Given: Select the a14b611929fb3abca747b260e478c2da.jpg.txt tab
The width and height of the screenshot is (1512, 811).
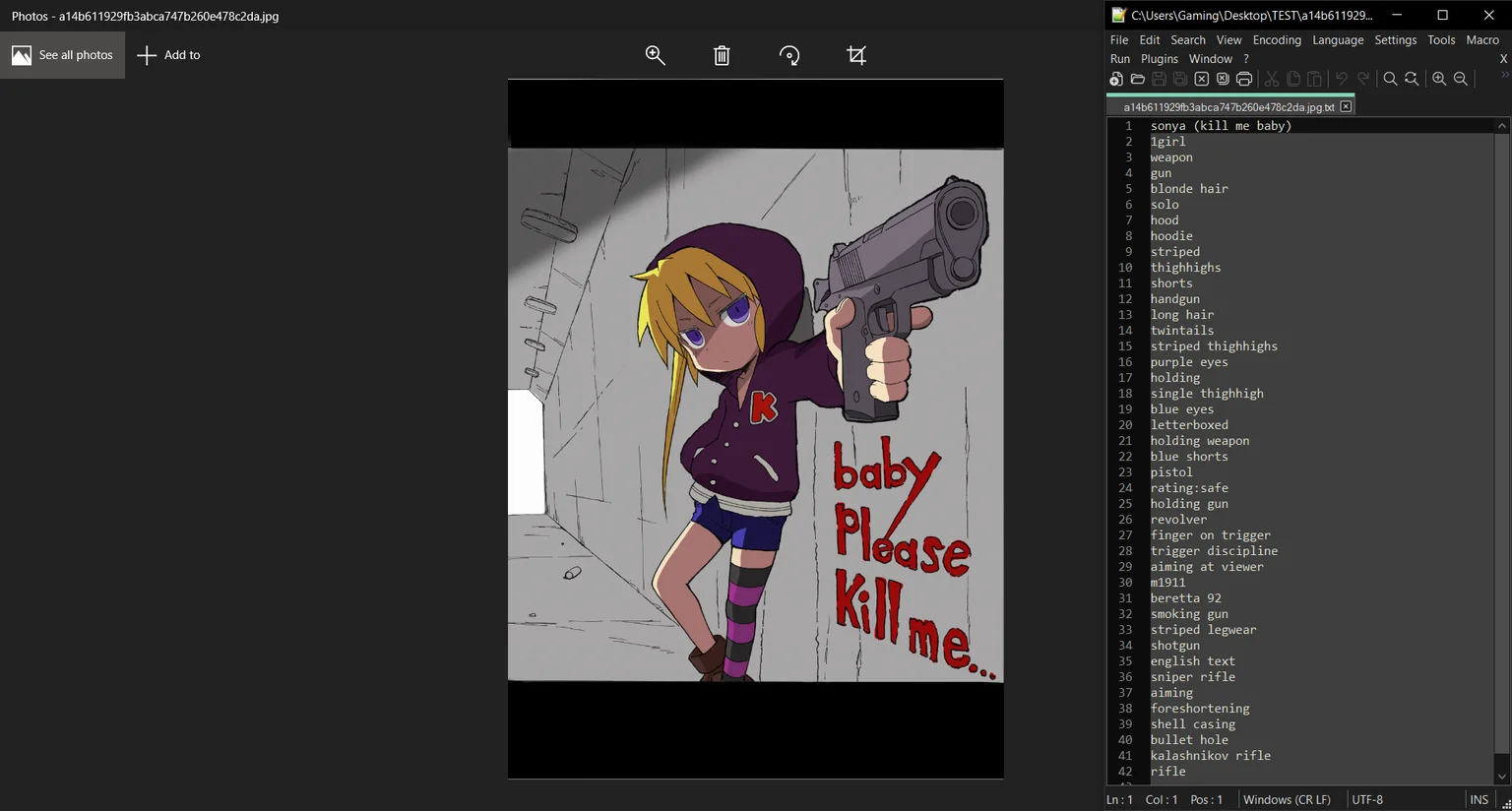Looking at the screenshot, I should coord(1229,106).
